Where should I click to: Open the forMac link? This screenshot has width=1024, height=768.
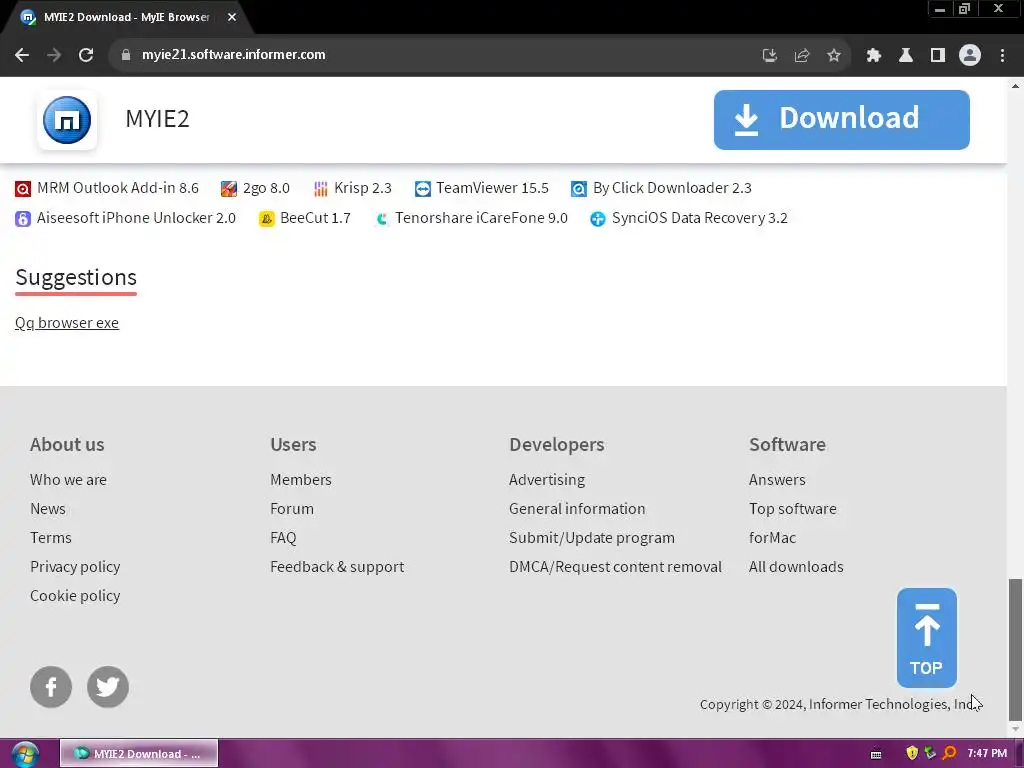[772, 538]
